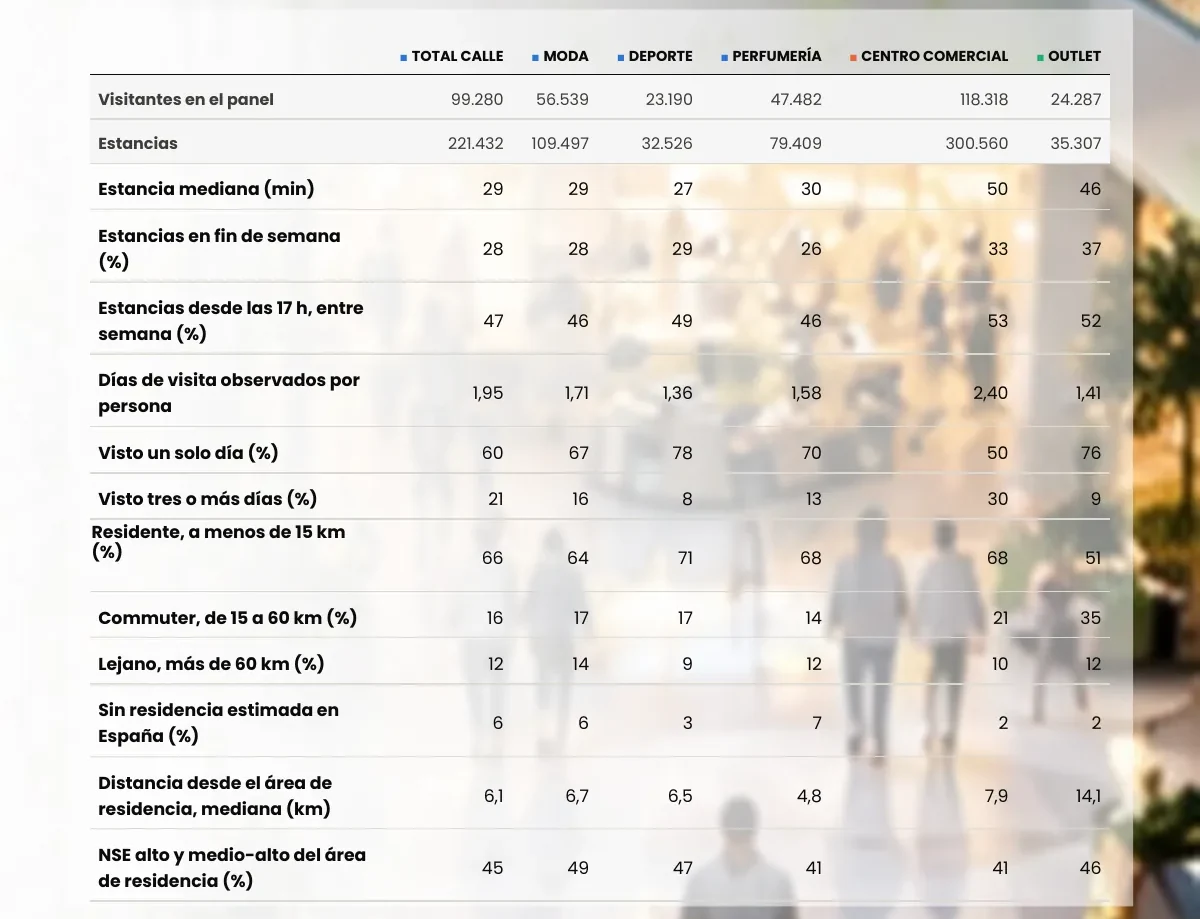This screenshot has height=919, width=1200.
Task: Click the CENTRO COMERCIAL column header
Action: (934, 56)
